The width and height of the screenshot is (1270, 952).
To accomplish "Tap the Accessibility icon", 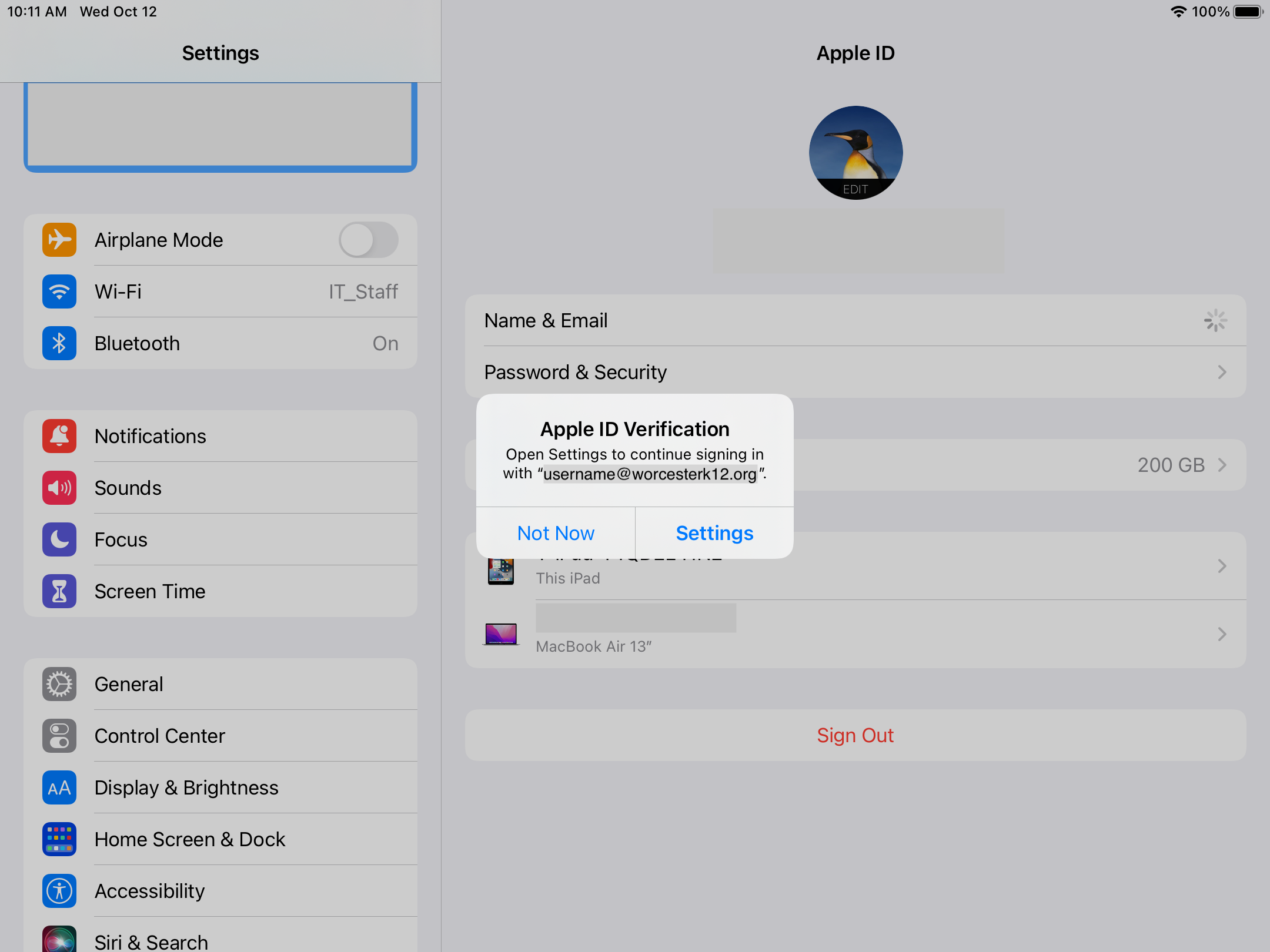I will pos(59,891).
